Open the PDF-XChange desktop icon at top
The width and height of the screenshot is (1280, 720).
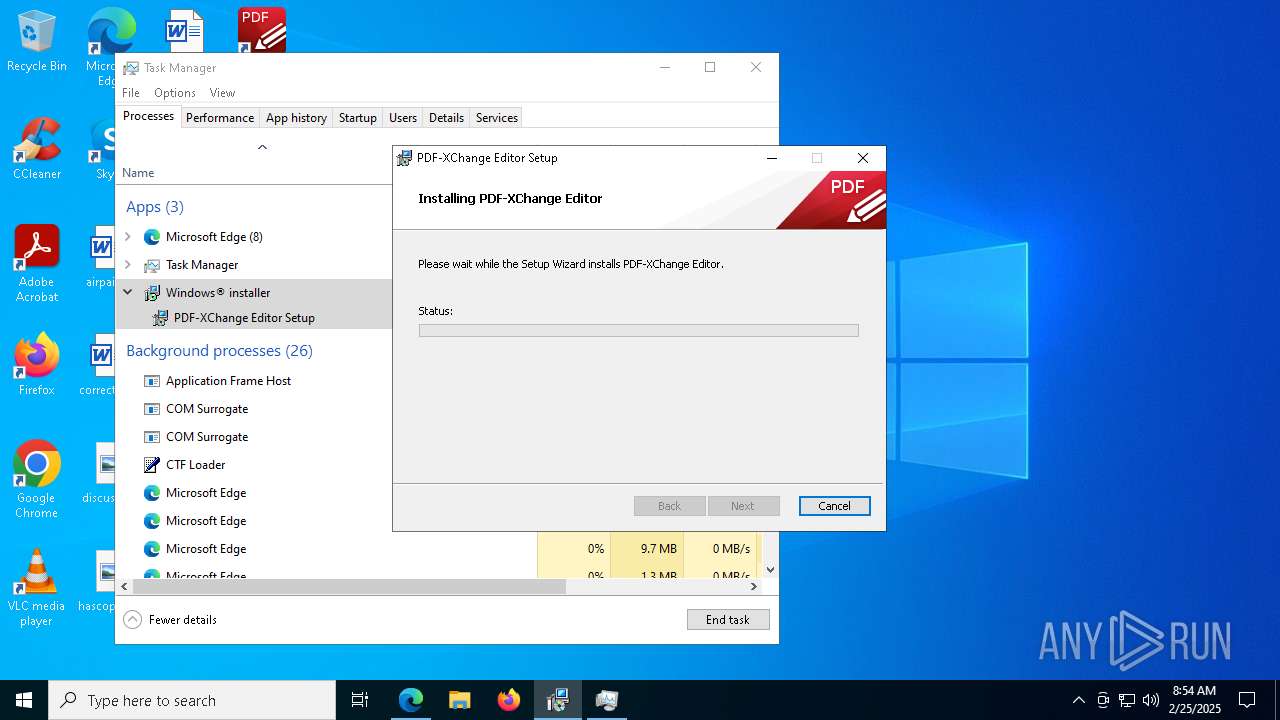click(x=262, y=30)
